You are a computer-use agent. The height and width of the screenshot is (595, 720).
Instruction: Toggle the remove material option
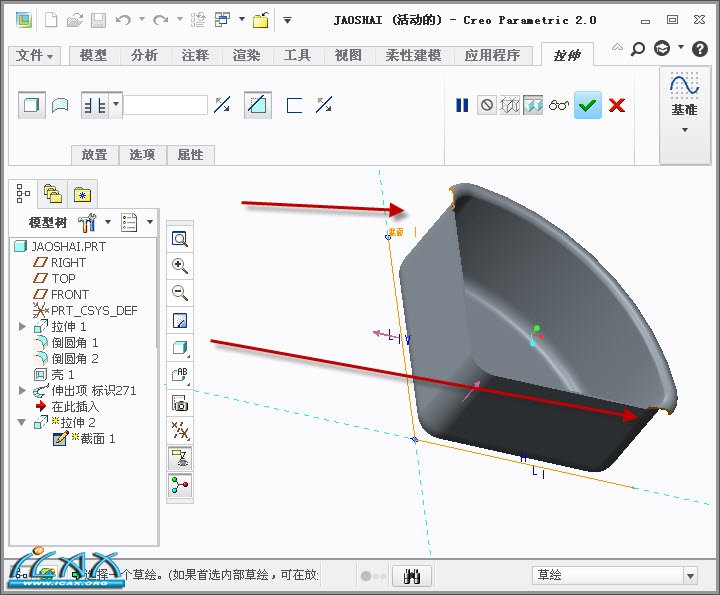258,105
